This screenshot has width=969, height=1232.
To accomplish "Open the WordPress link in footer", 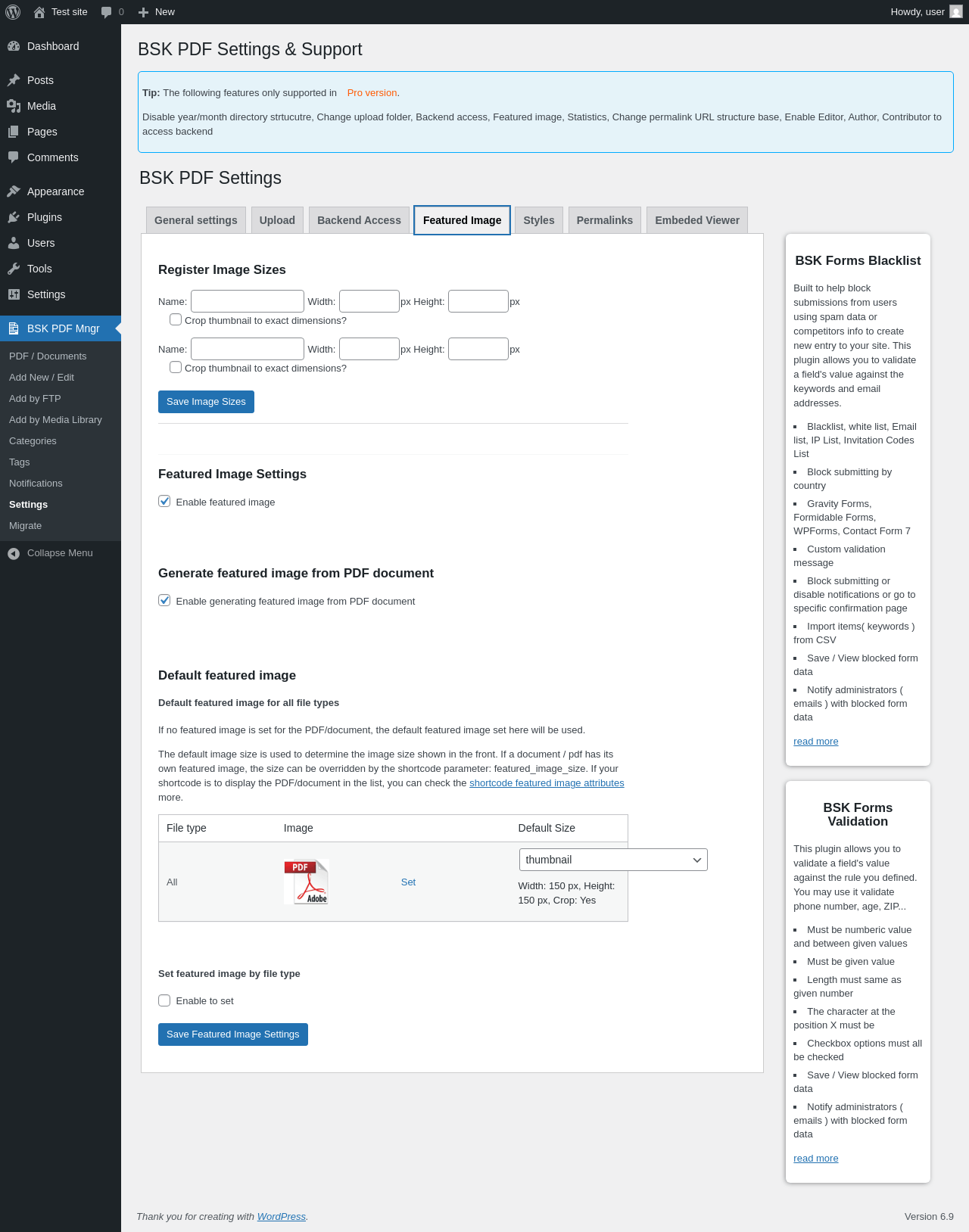I will [282, 1217].
